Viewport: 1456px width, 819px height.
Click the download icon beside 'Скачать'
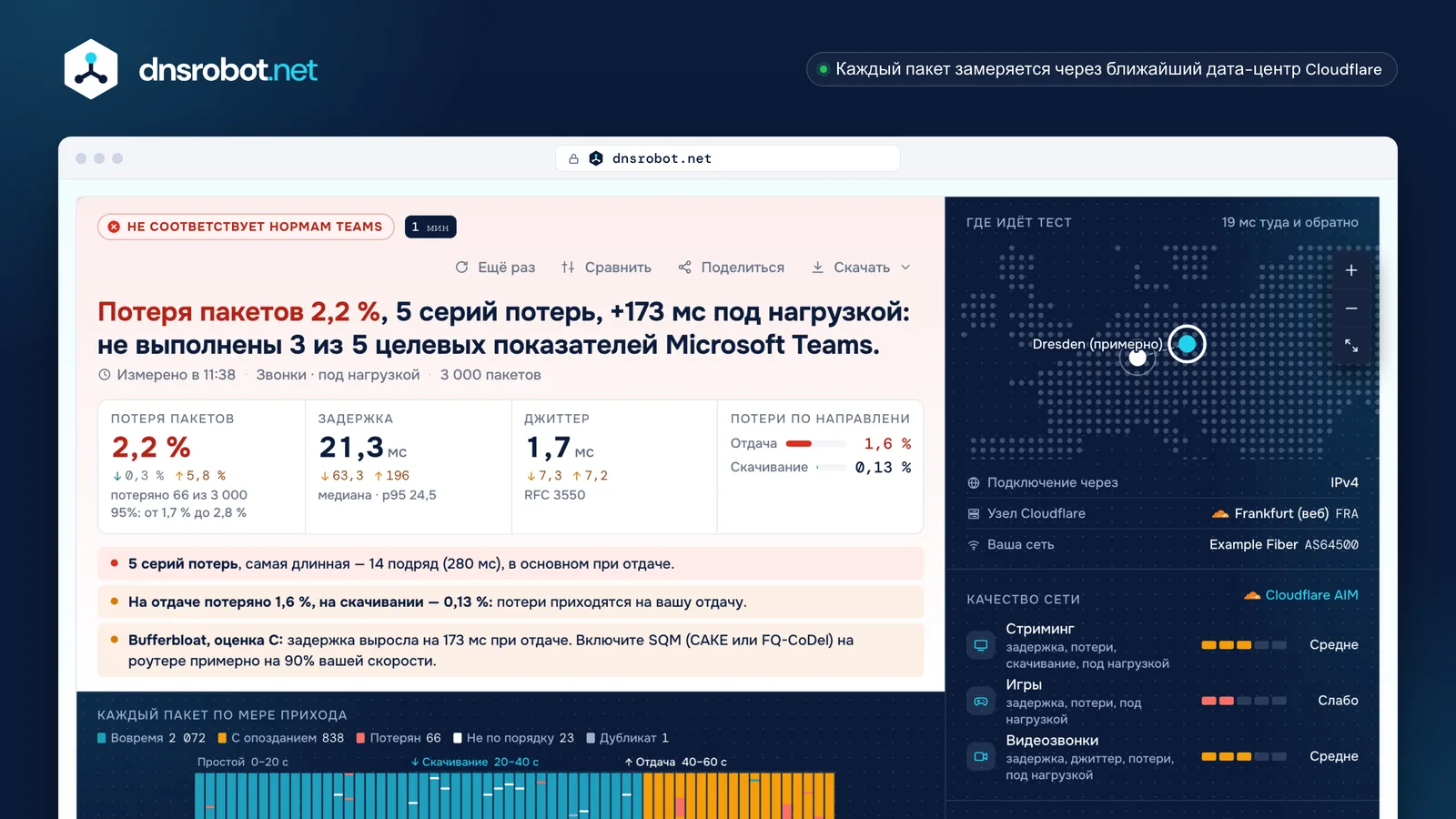(817, 268)
